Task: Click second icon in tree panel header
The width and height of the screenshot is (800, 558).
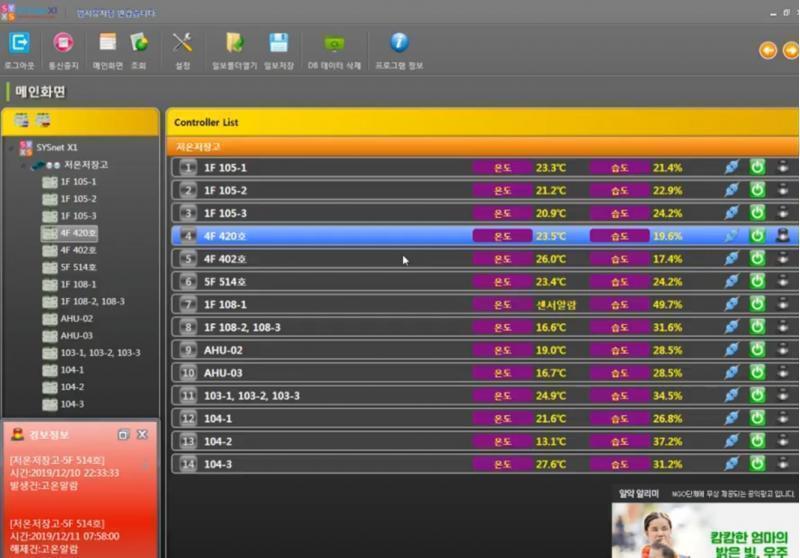Action: tap(43, 120)
